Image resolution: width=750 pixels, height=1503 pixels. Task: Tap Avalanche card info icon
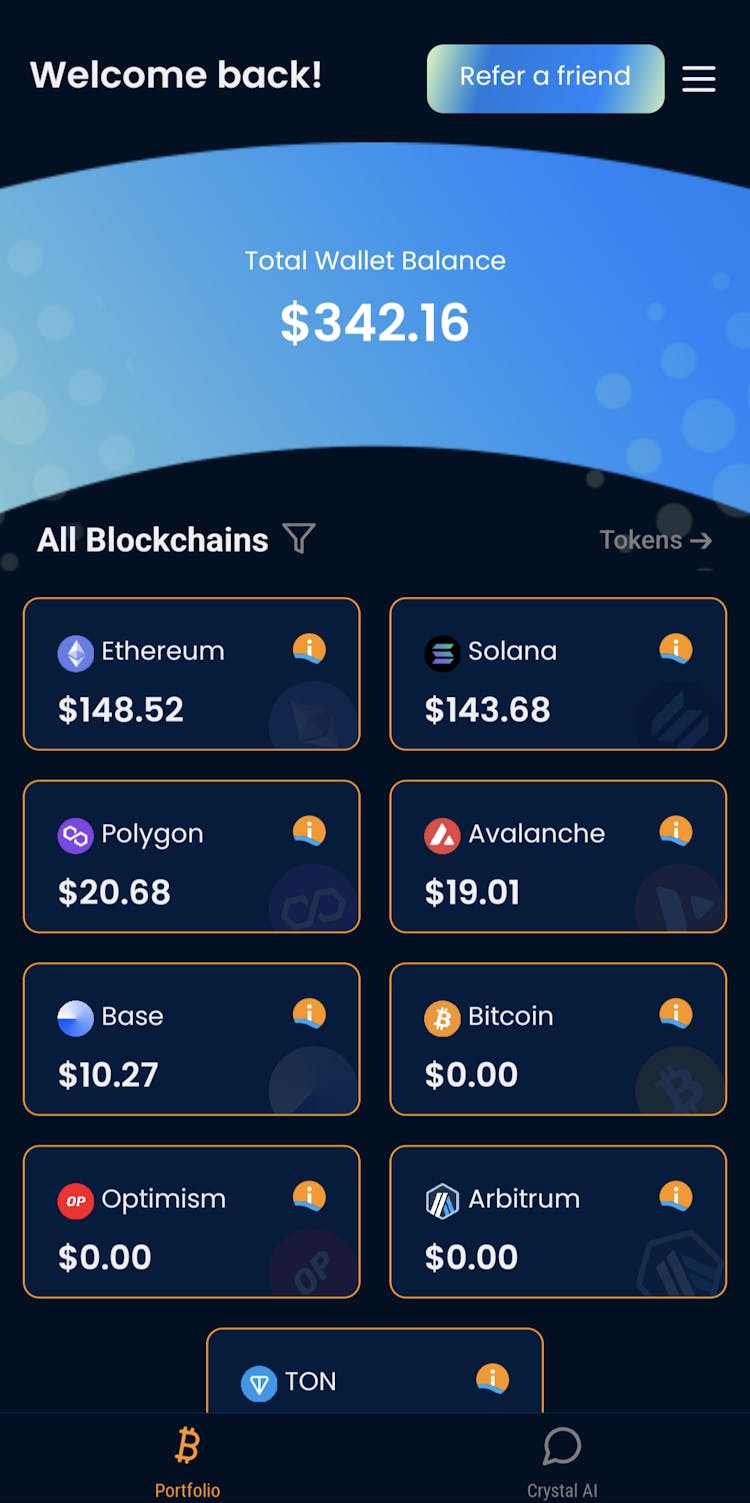(x=676, y=831)
